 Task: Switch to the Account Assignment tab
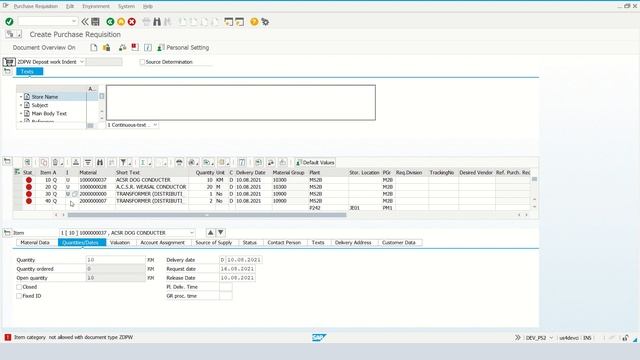coord(162,242)
